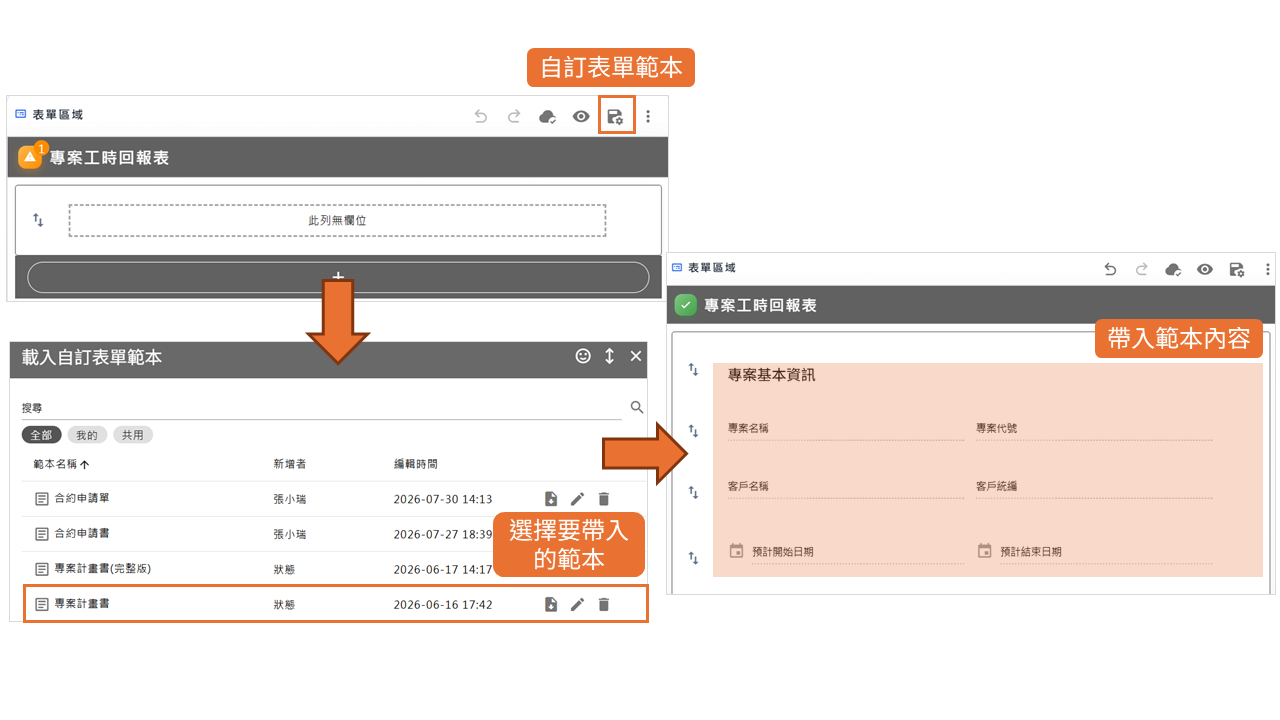1280x720 pixels.
Task: Focus the 專案代號 field
Action: point(1094,428)
